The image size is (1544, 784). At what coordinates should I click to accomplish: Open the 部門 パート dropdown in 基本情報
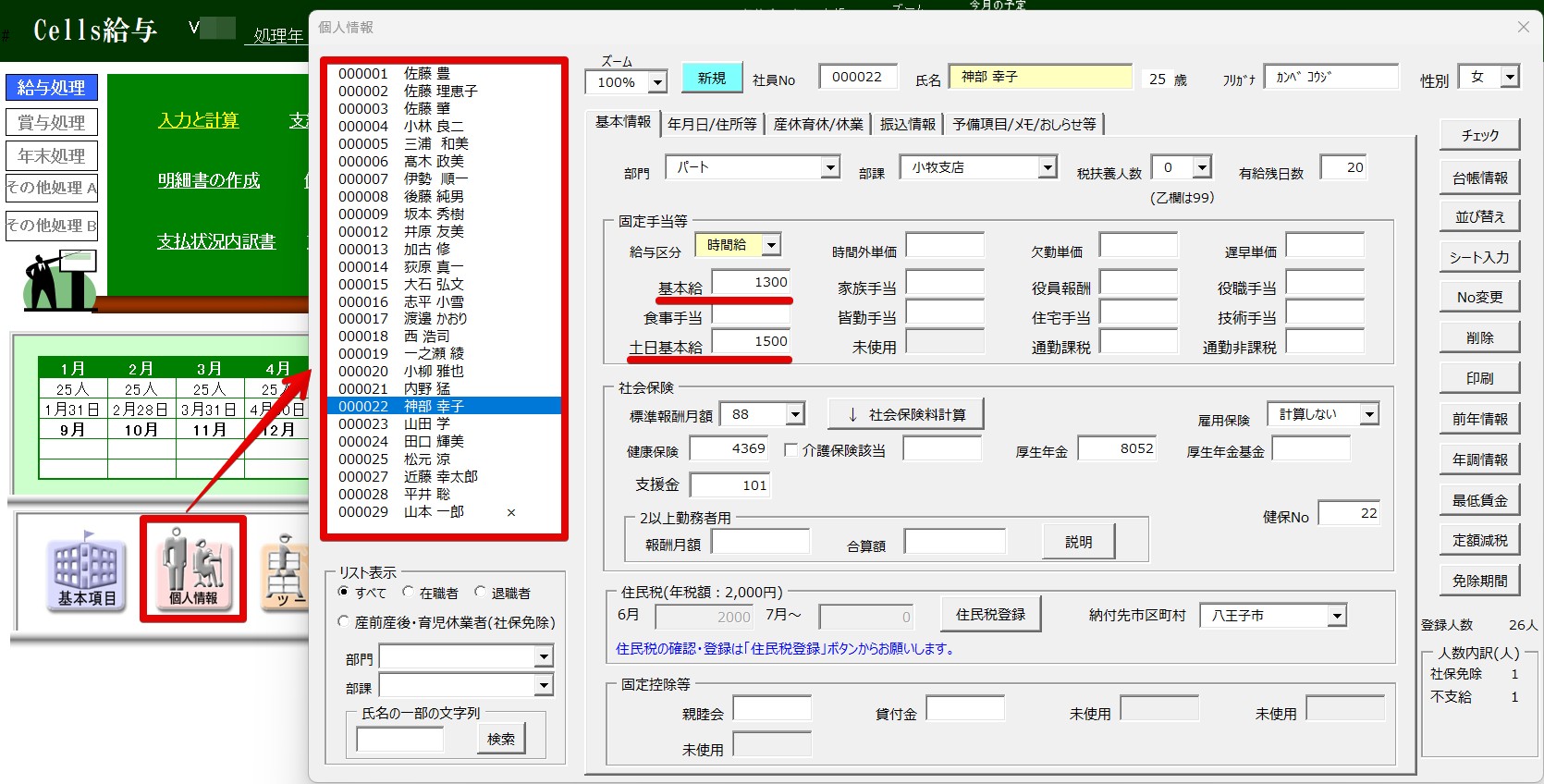pyautogui.click(x=830, y=167)
